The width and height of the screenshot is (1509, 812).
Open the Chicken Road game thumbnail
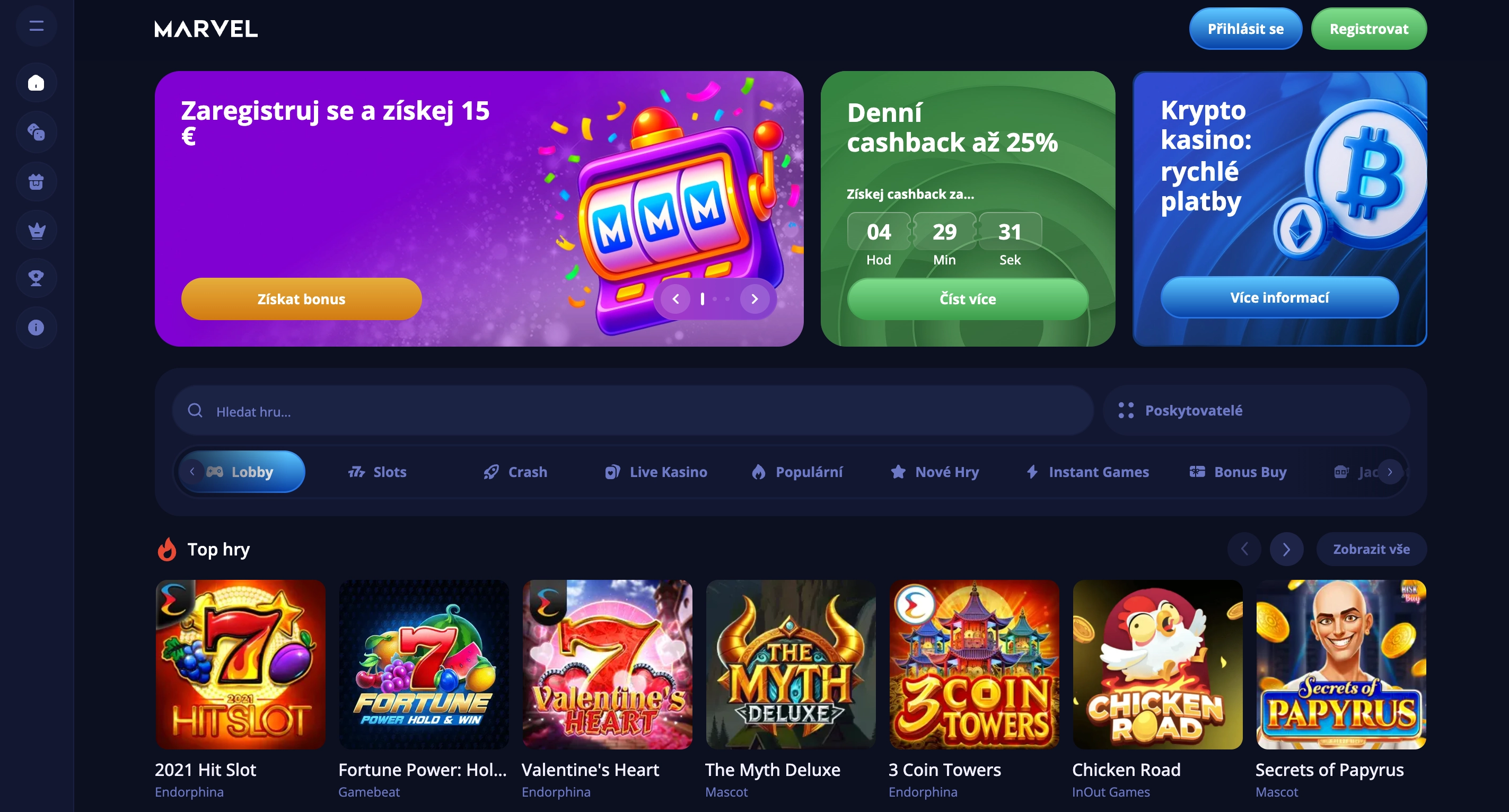click(x=1157, y=665)
